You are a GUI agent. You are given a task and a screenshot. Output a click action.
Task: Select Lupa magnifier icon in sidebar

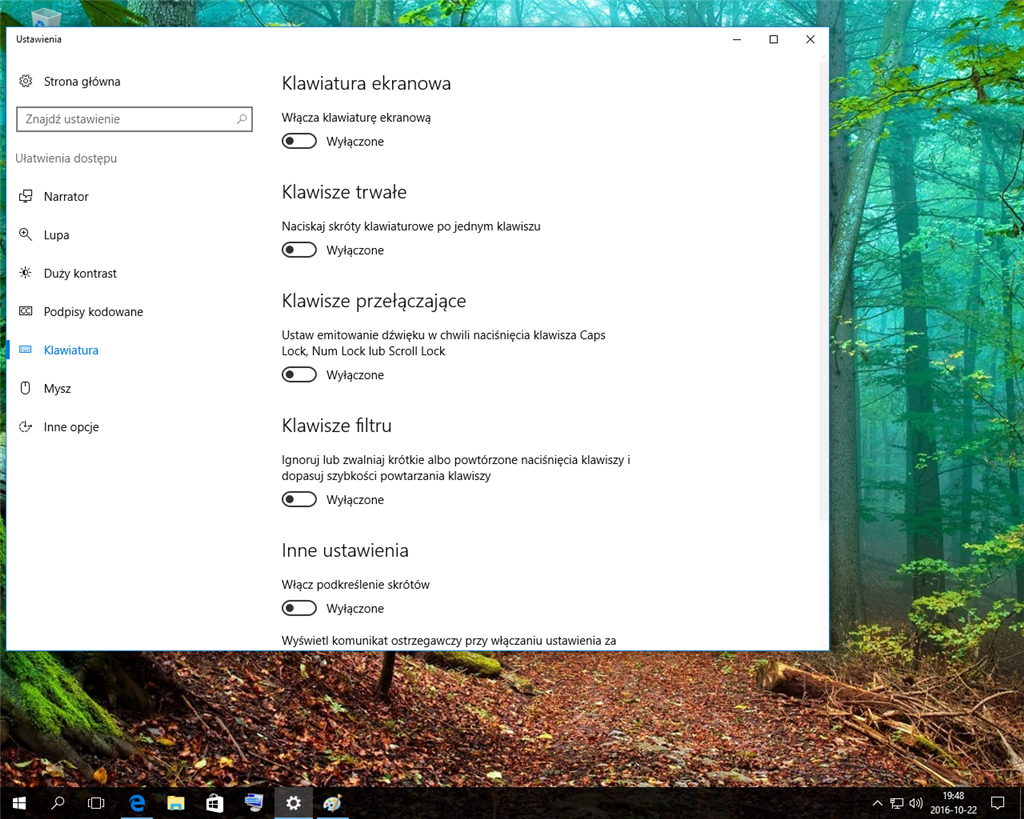coord(25,234)
